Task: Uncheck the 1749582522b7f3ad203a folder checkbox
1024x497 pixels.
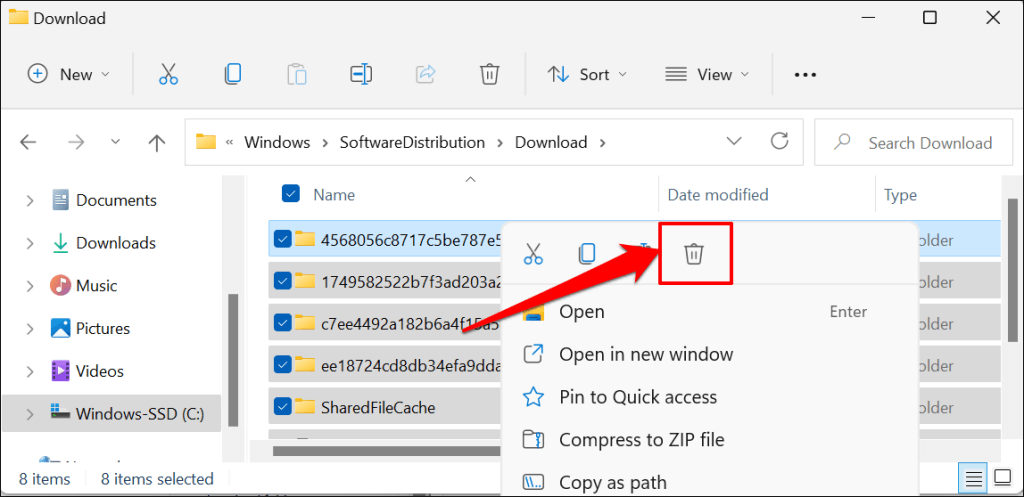Action: tap(282, 281)
